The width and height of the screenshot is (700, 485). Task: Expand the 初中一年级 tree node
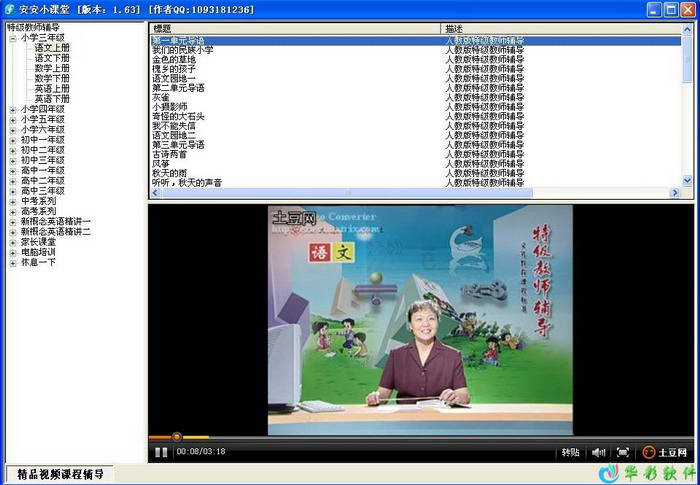(13, 140)
